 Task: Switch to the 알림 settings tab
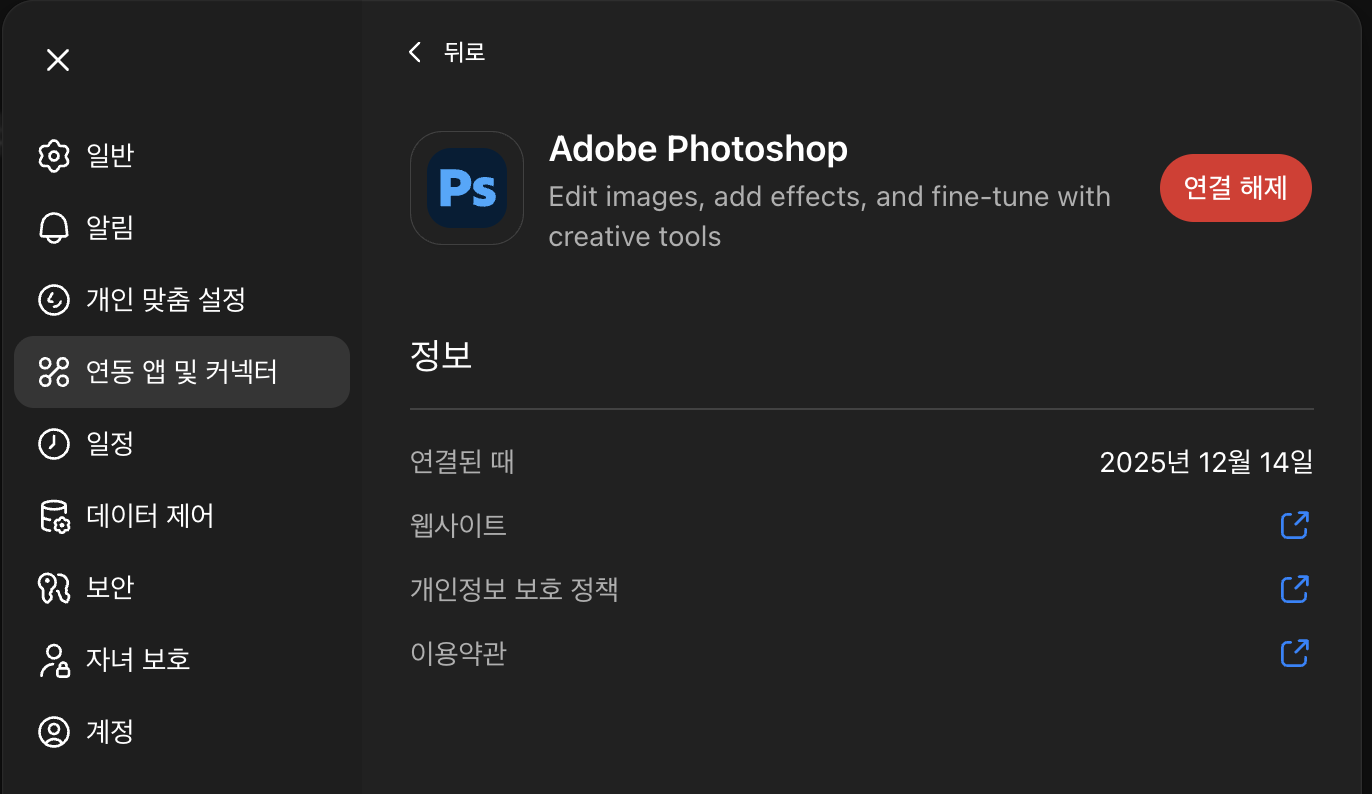point(182,228)
